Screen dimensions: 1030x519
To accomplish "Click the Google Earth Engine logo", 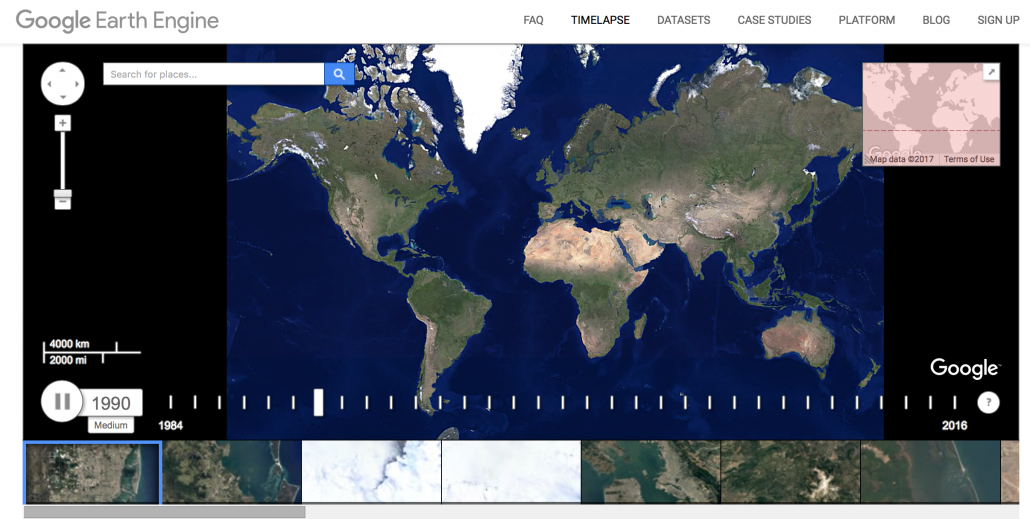I will 117,20.
